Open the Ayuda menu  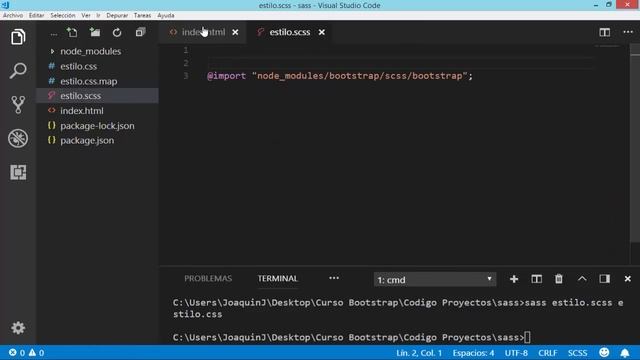click(x=166, y=16)
